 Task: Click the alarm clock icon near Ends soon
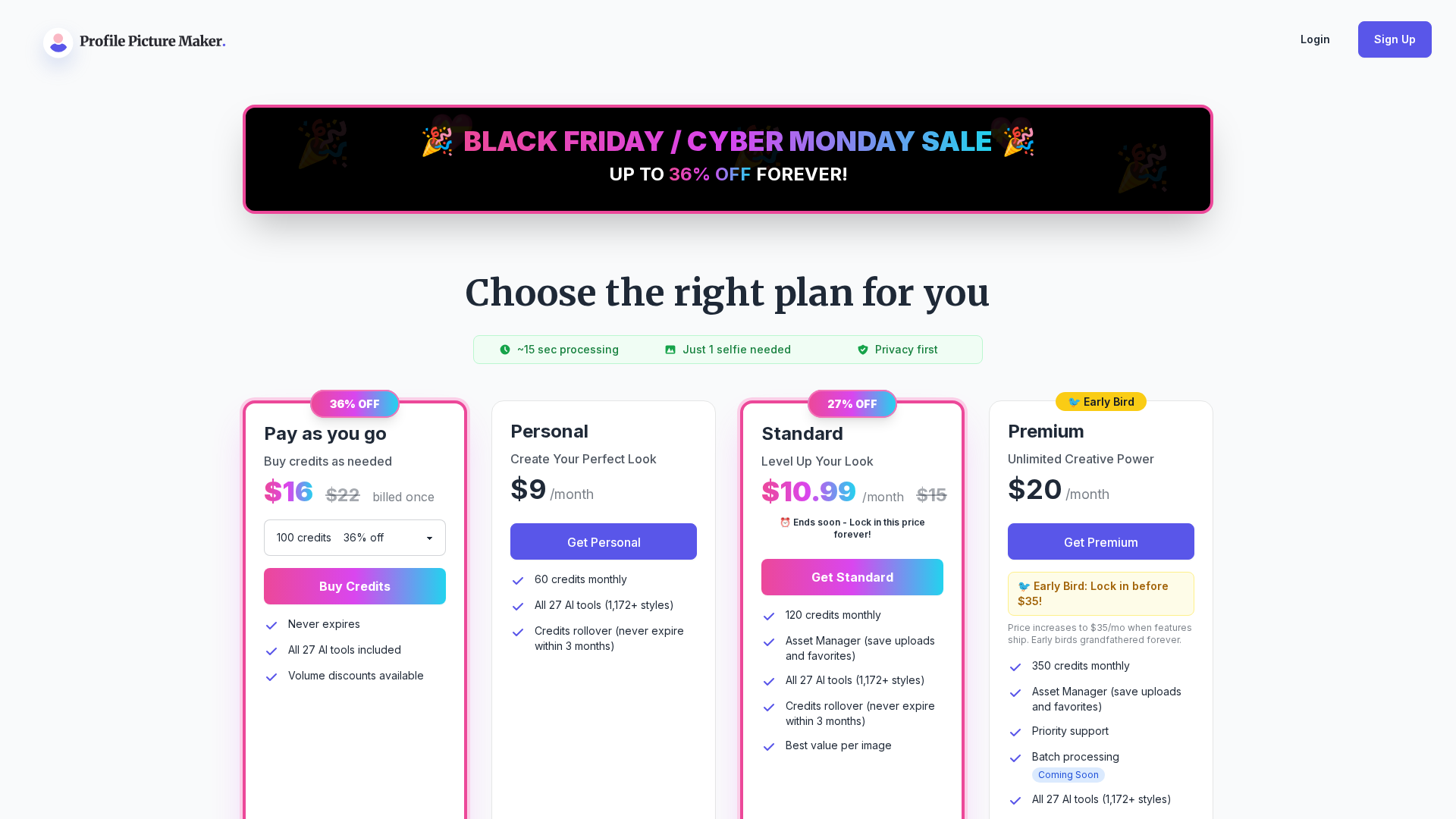(x=786, y=522)
